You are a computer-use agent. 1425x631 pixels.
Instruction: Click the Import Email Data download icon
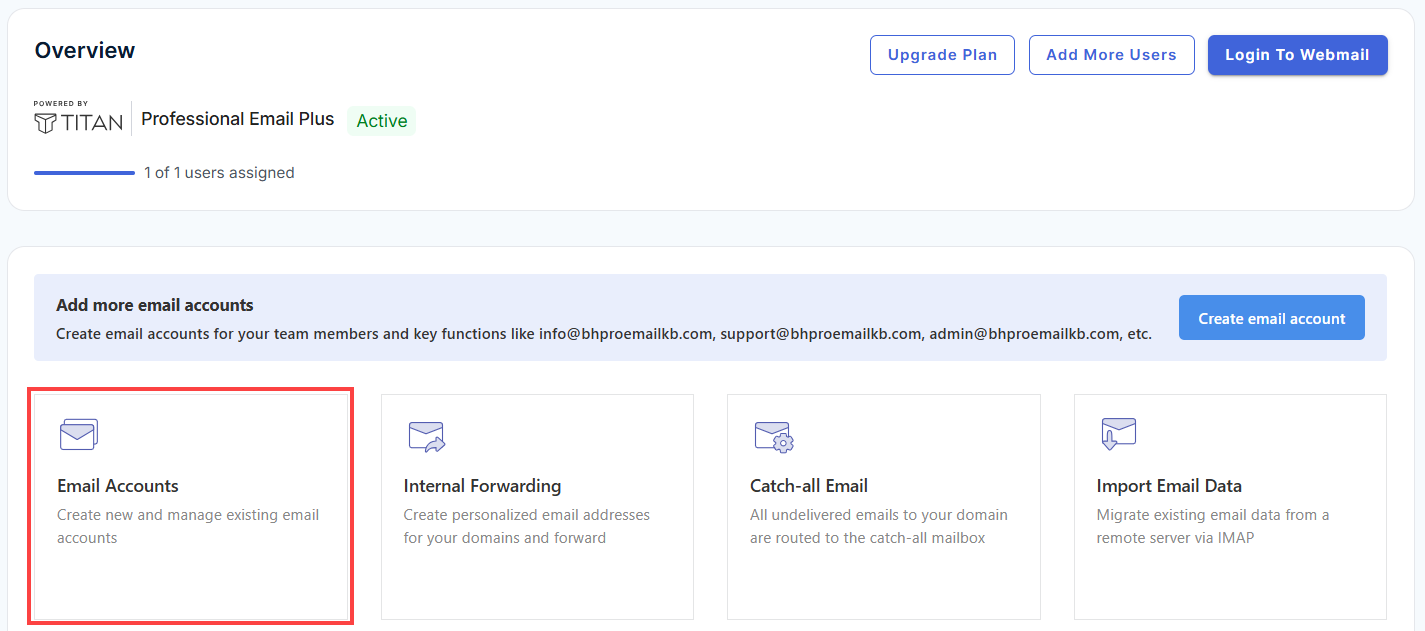click(x=1118, y=435)
